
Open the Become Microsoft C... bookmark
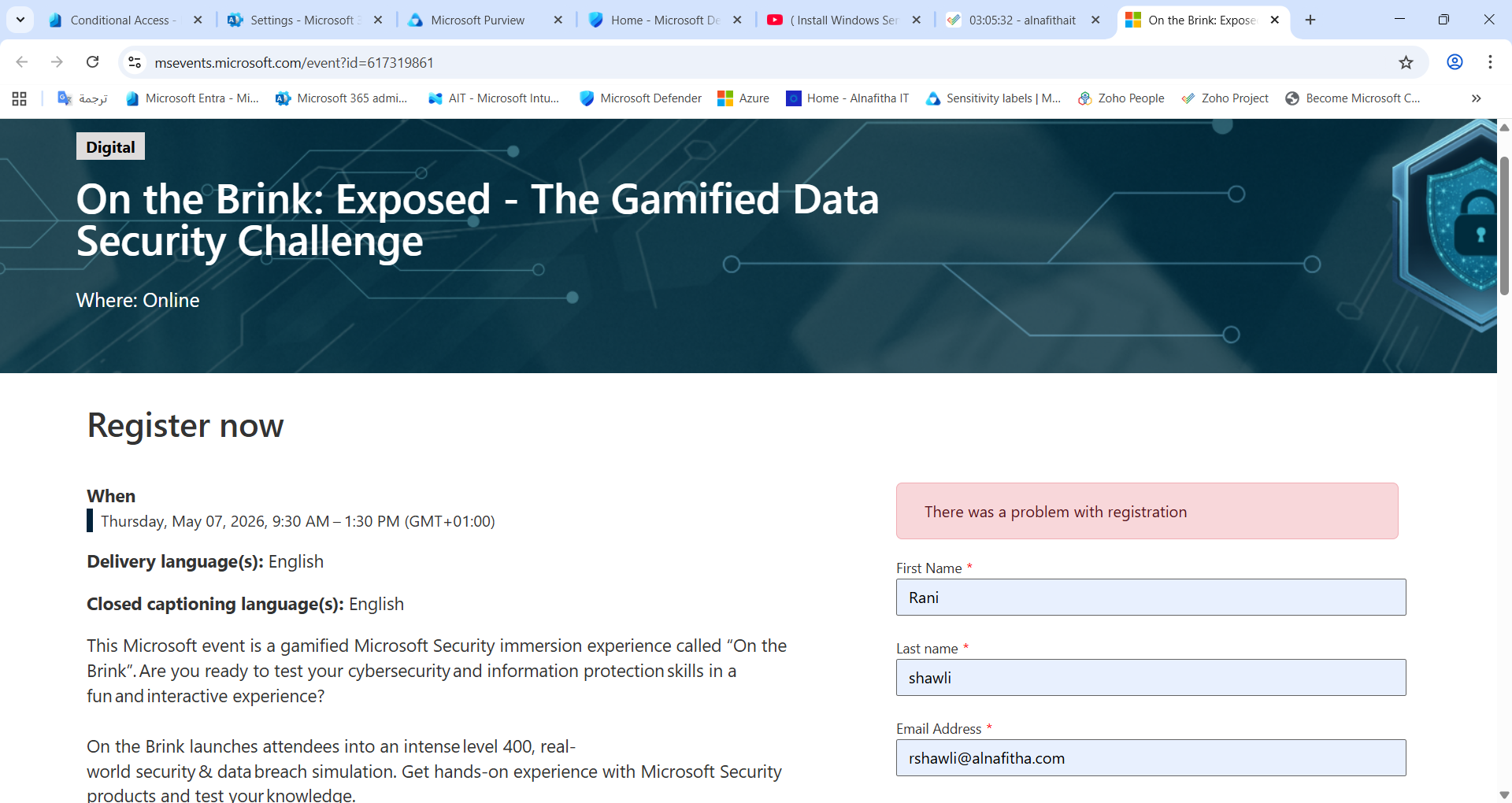coord(1353,98)
